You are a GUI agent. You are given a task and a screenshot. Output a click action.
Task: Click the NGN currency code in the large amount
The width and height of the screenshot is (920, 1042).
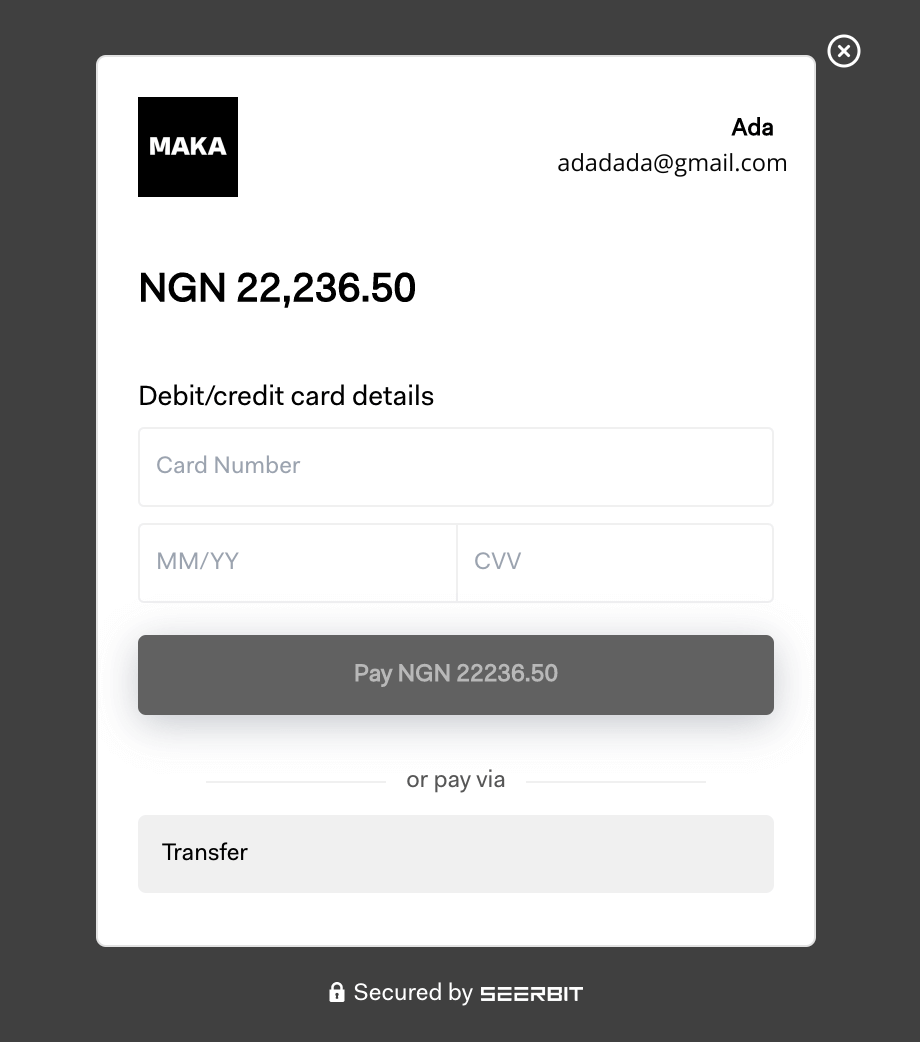coord(182,288)
